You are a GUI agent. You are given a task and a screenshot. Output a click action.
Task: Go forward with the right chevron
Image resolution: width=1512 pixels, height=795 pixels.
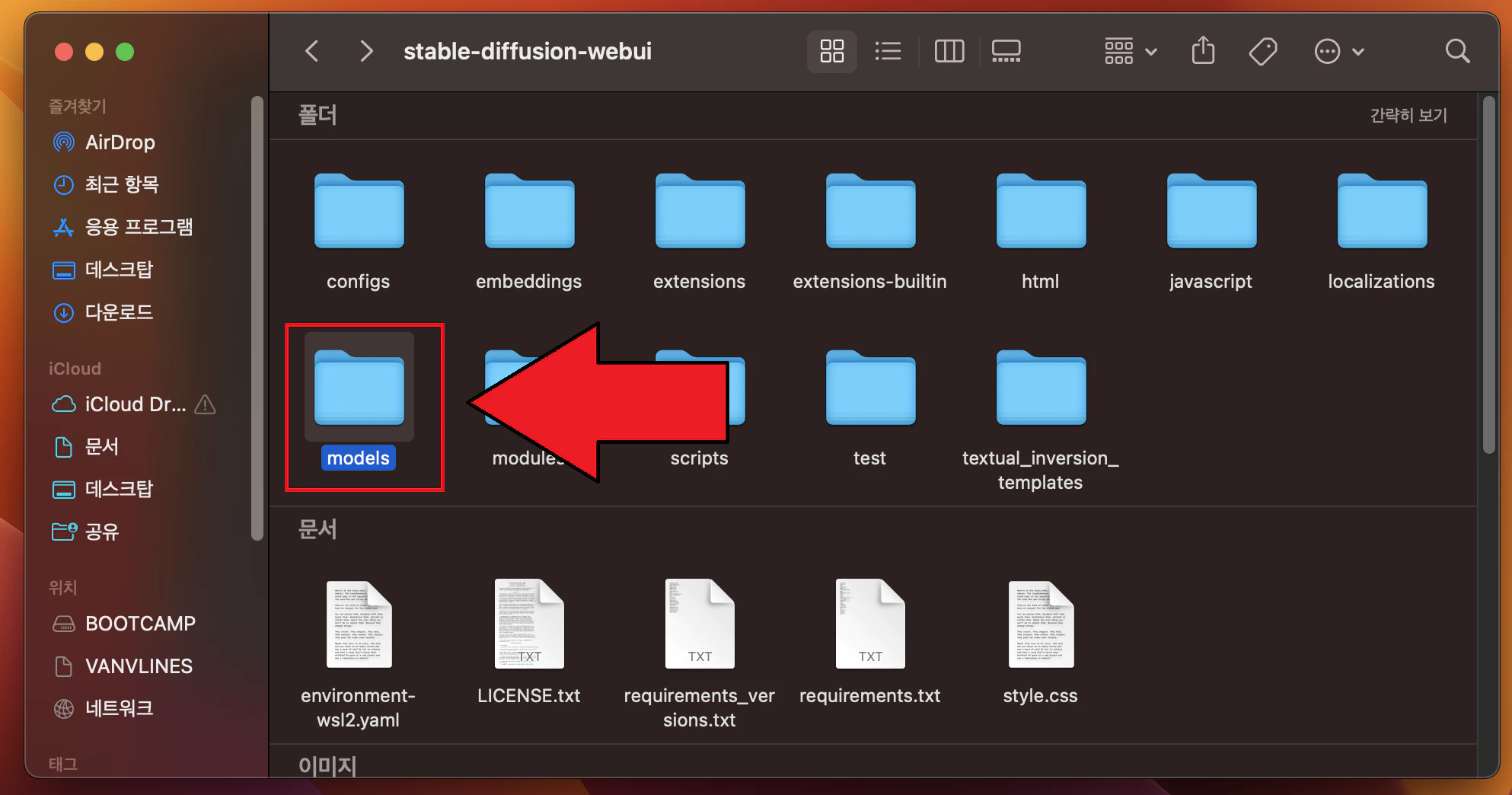click(x=366, y=52)
